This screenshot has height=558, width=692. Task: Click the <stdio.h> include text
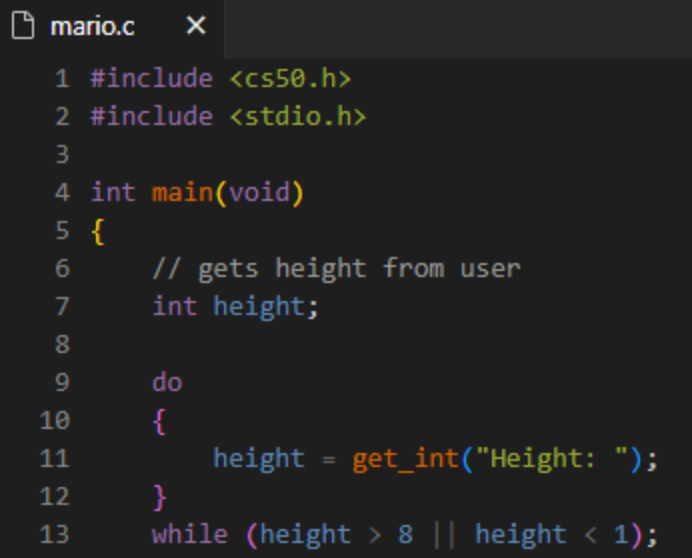click(x=297, y=117)
